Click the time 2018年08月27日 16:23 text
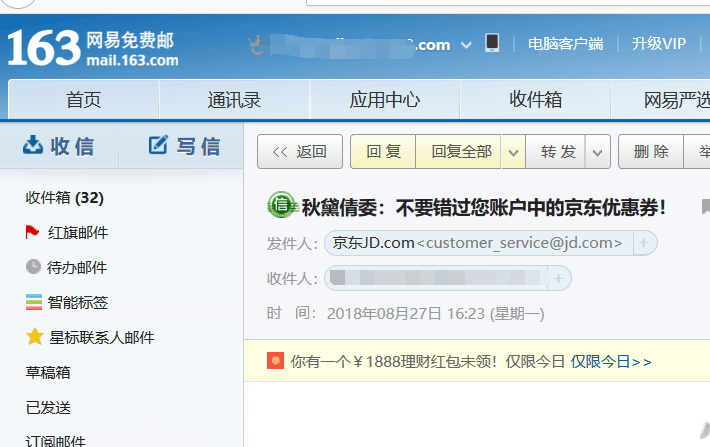 click(x=435, y=313)
